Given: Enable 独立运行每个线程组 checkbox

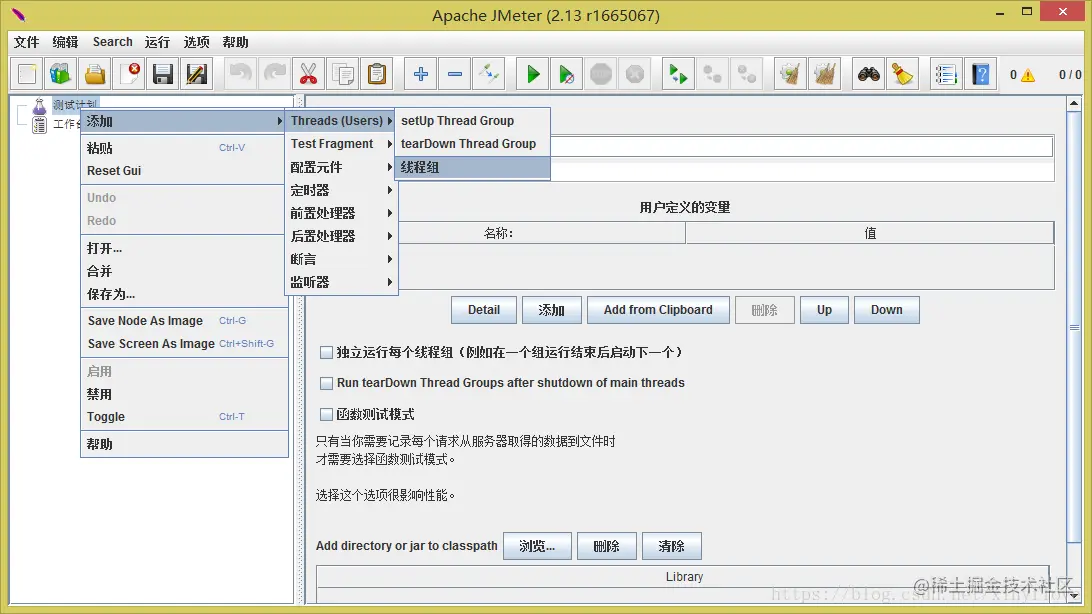Looking at the screenshot, I should click(x=326, y=352).
